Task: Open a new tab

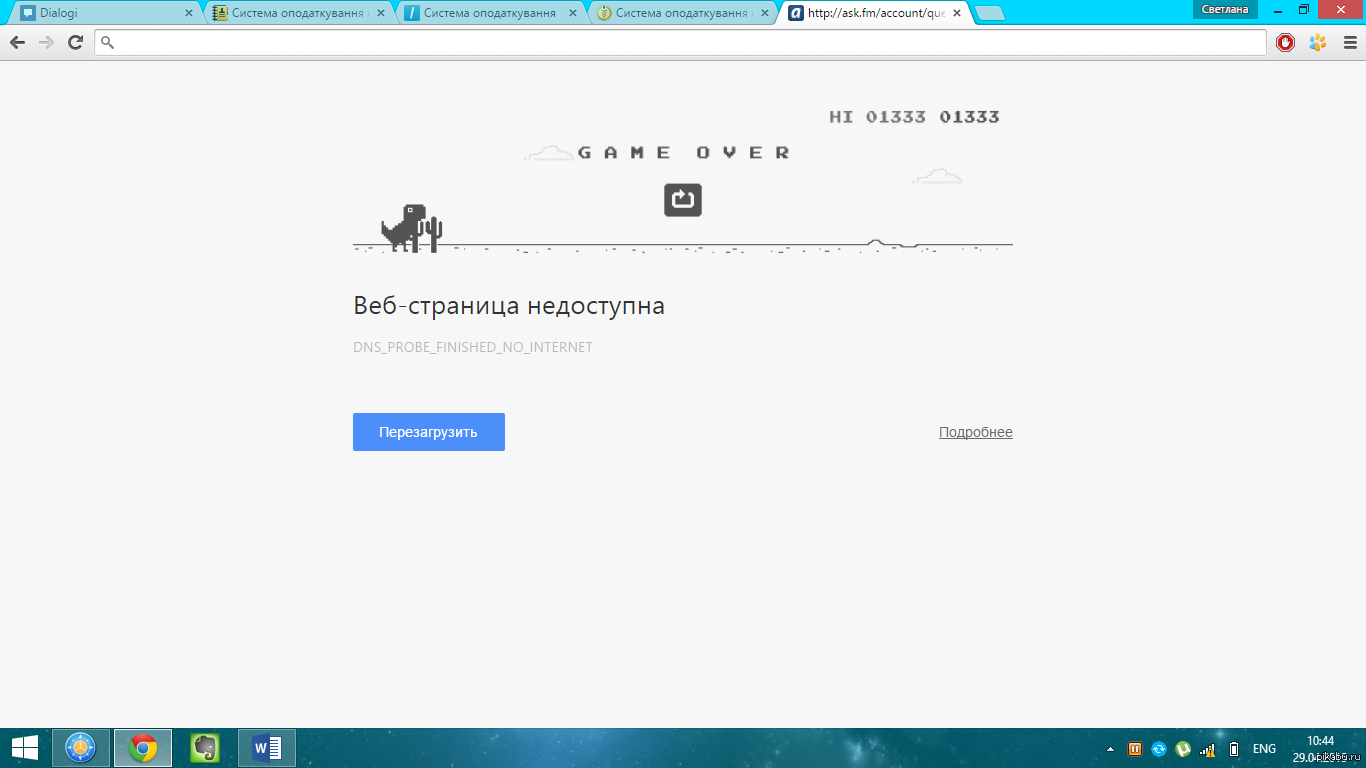Action: pyautogui.click(x=990, y=13)
